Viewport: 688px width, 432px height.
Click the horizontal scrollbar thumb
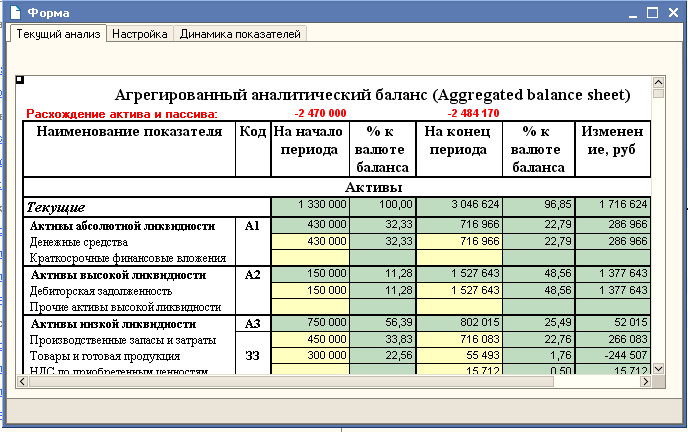pos(291,382)
